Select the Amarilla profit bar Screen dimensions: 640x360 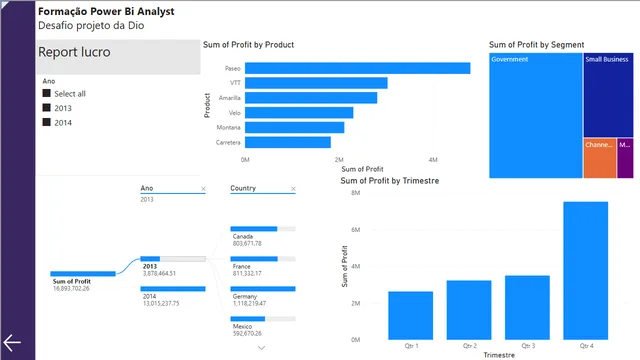311,98
